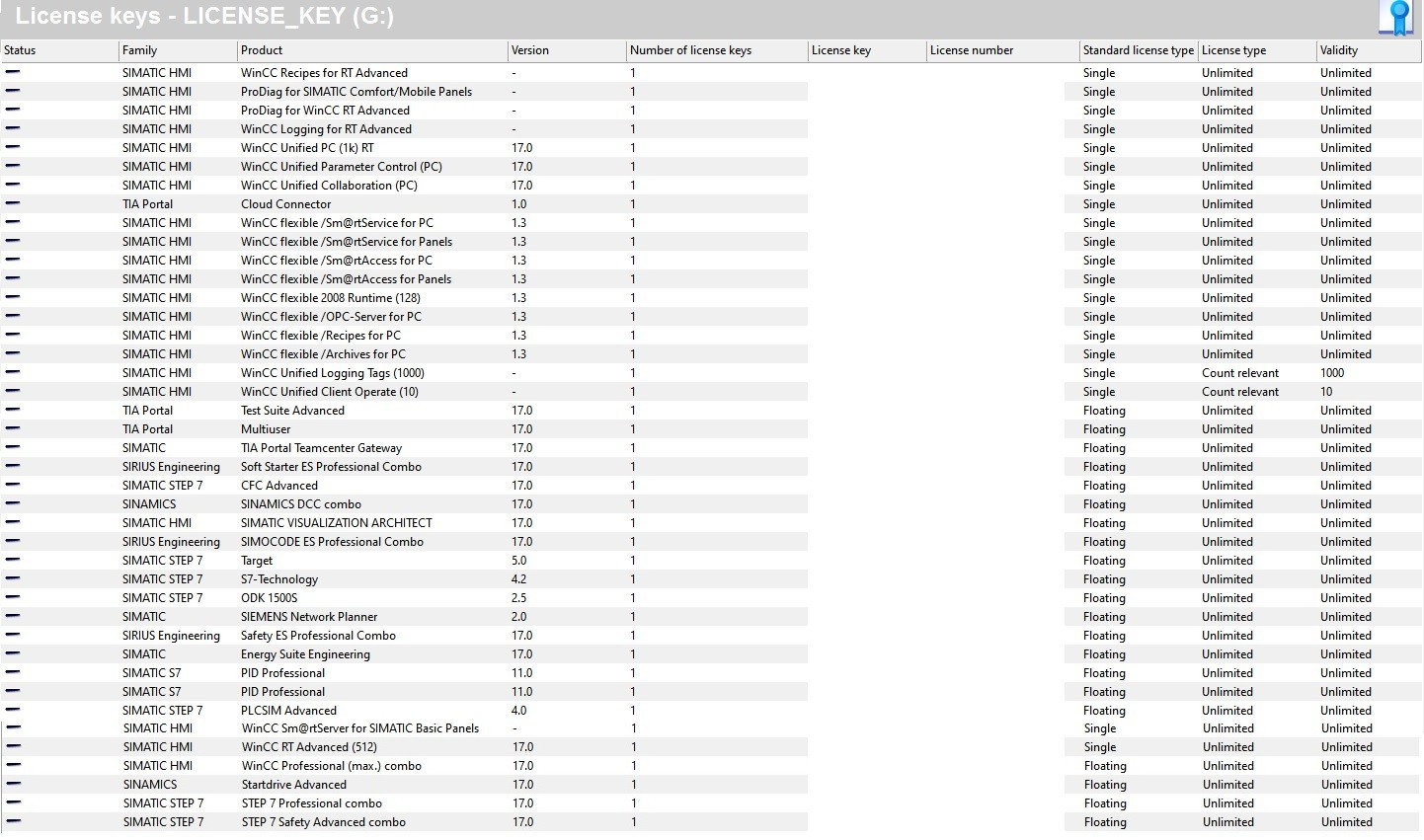Image resolution: width=1424 pixels, height=840 pixels.
Task: Click WinCC Logging for RT Advanced product name
Action: click(x=326, y=129)
